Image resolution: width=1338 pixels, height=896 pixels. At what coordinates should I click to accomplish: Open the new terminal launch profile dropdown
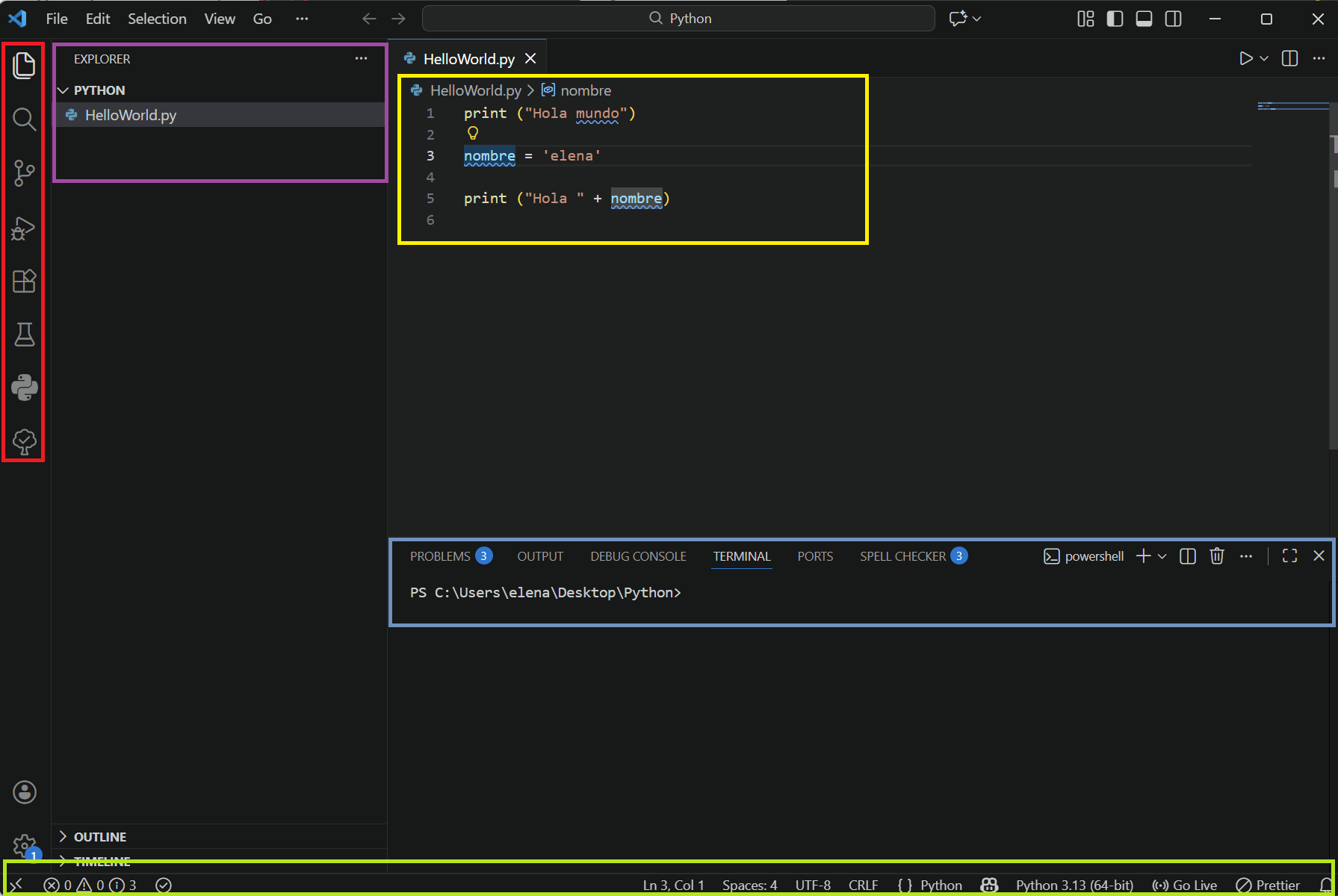pos(1162,556)
